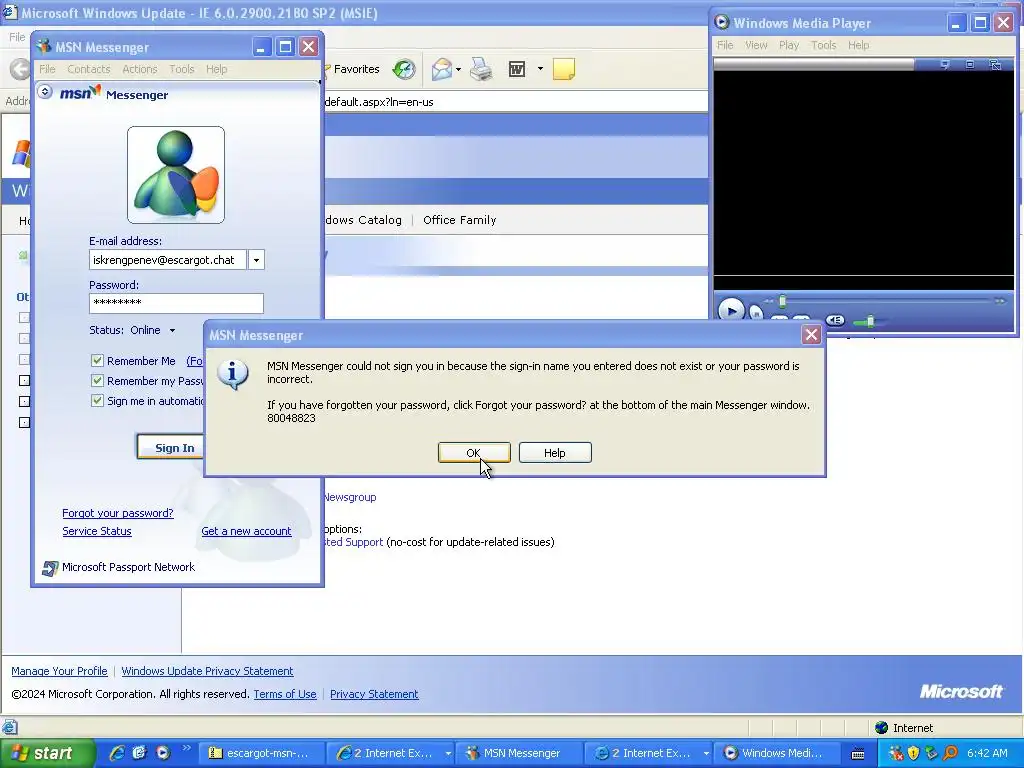Screen dimensions: 1024x768
Task: Toggle the Remember my Password checkbox
Action: (x=97, y=381)
